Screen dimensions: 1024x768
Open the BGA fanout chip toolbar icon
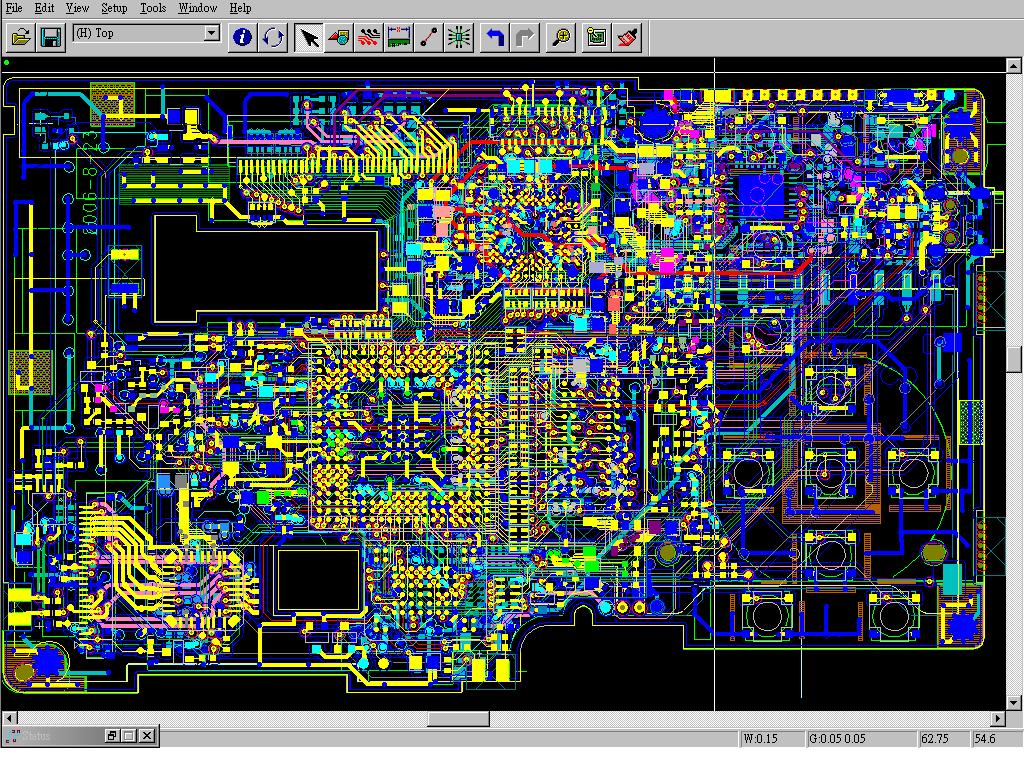click(458, 37)
